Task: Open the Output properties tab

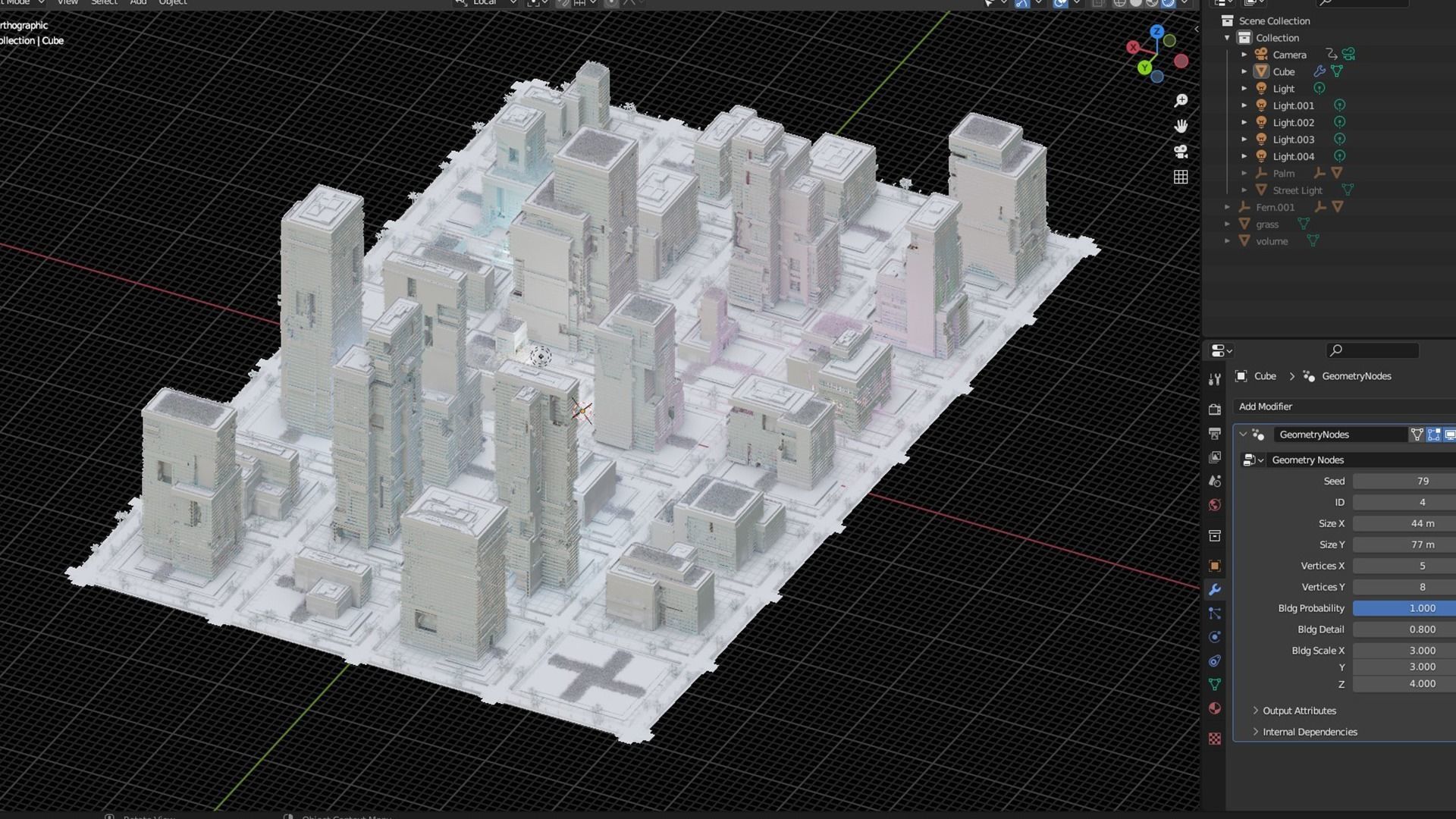Action: 1215,434
